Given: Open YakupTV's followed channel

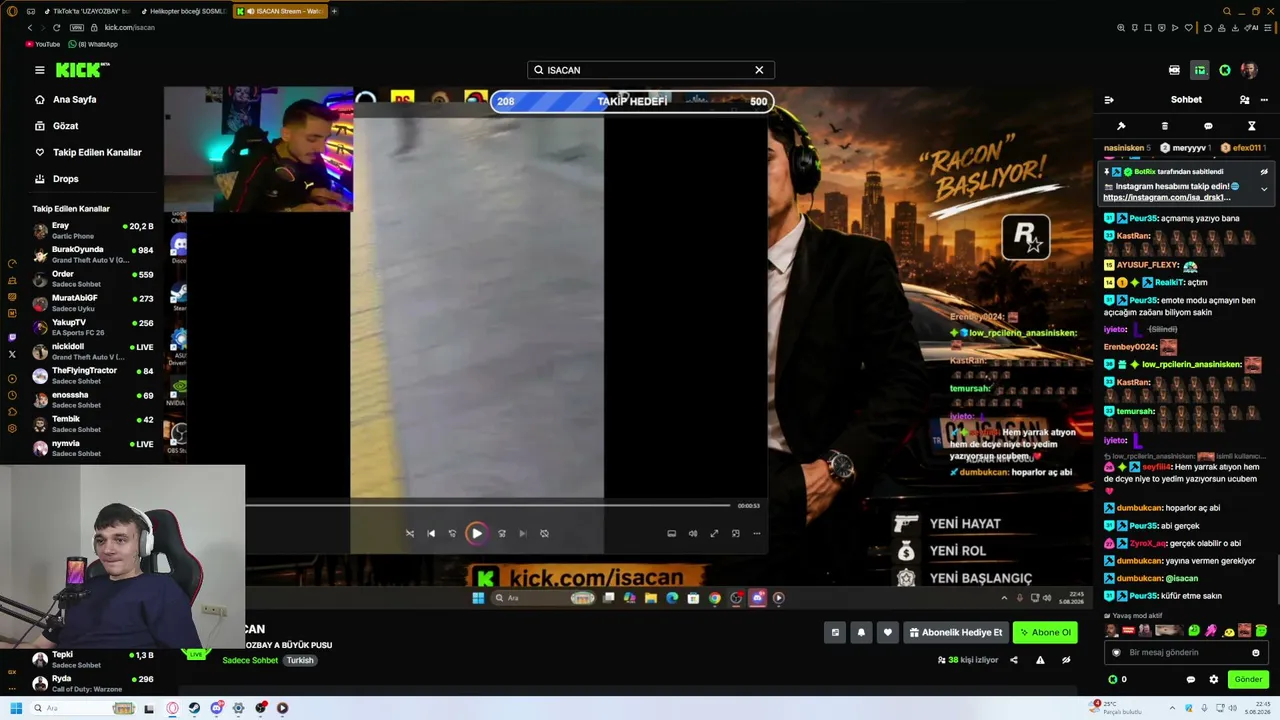Looking at the screenshot, I should click(x=93, y=327).
